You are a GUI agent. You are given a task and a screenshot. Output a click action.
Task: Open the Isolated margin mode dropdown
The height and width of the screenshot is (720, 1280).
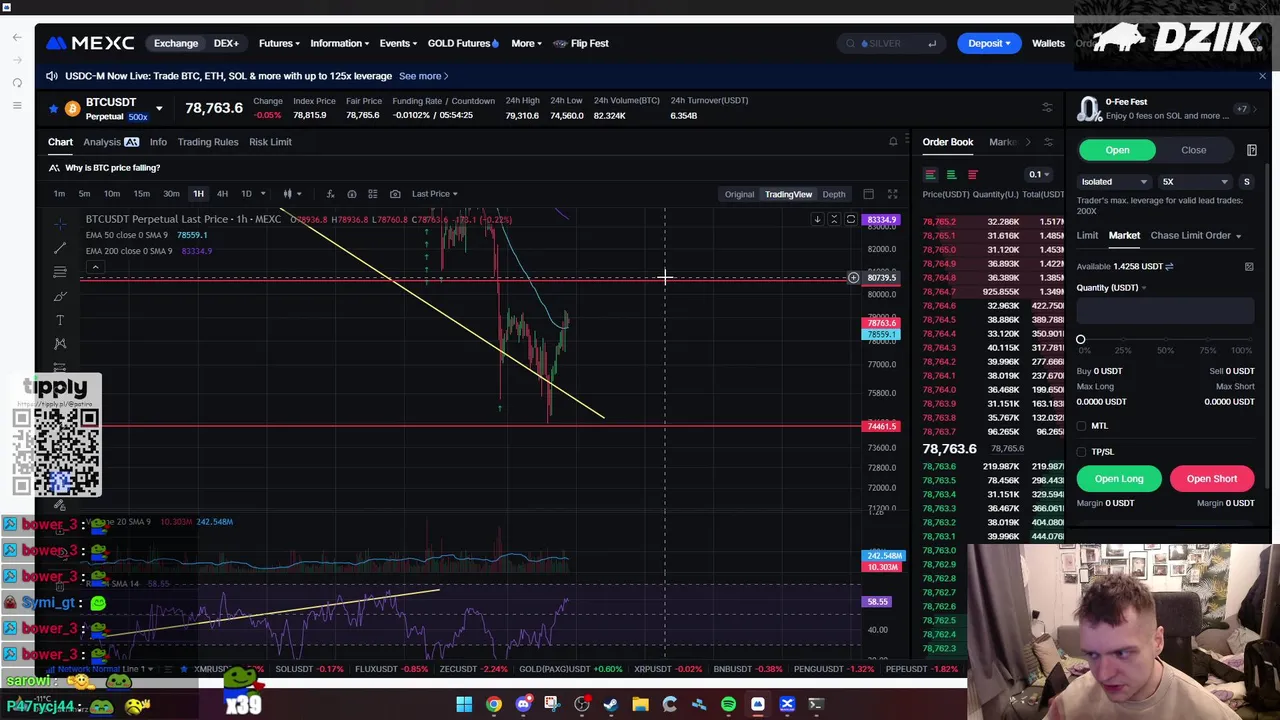(x=1114, y=182)
